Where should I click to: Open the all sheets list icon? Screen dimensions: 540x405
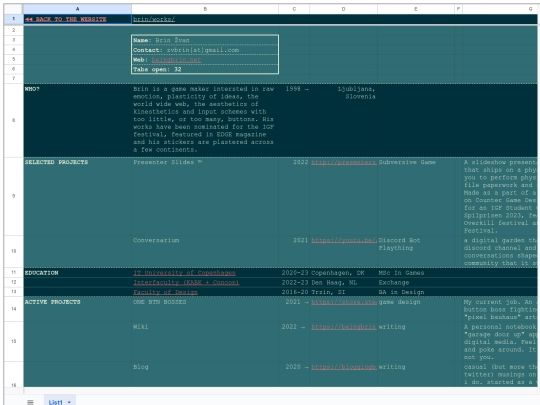pos(30,402)
